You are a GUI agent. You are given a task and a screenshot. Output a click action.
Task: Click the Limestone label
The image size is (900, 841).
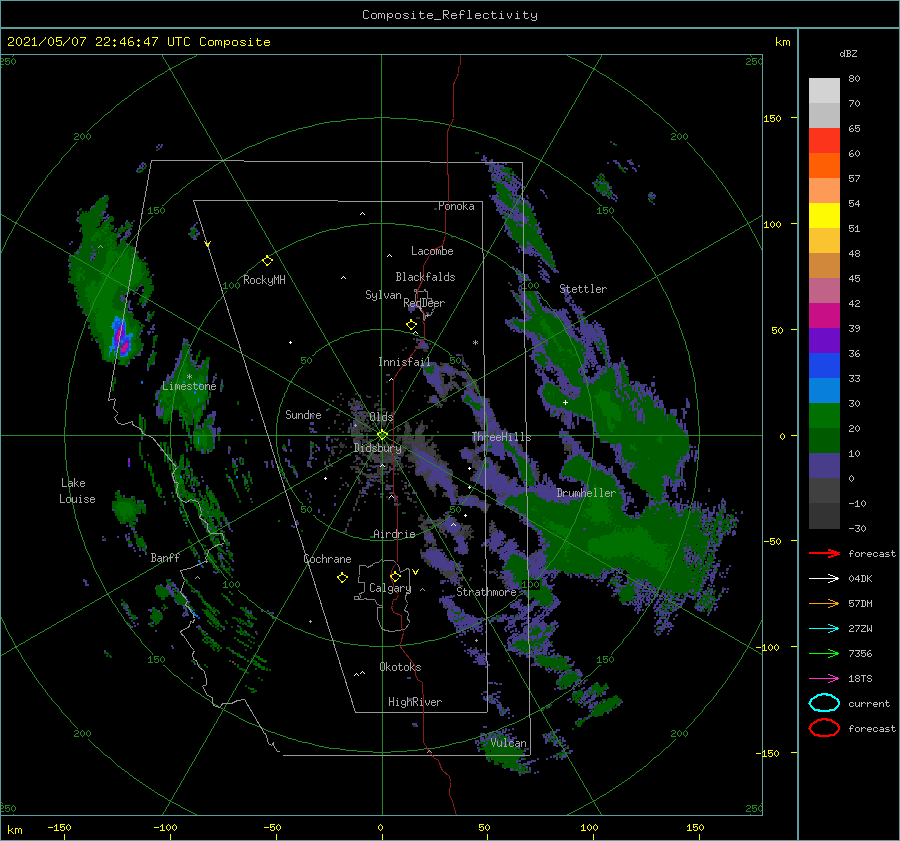click(189, 386)
